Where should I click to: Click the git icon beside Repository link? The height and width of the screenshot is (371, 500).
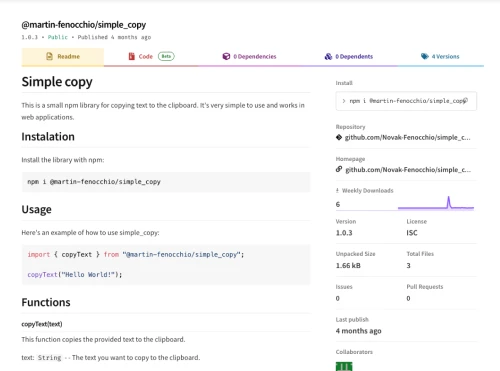tap(339, 137)
